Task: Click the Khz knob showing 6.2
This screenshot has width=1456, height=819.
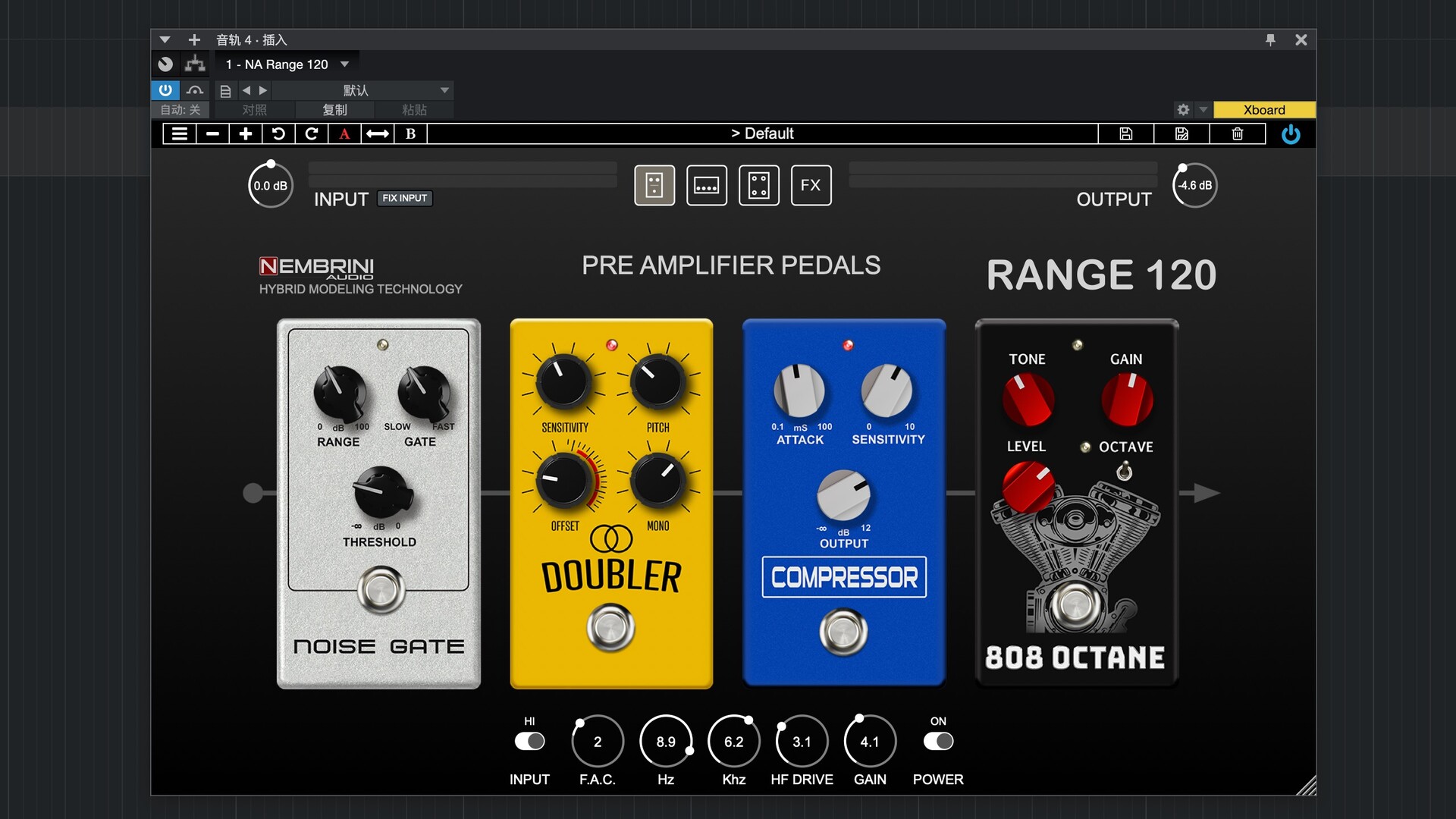Action: coord(733,742)
